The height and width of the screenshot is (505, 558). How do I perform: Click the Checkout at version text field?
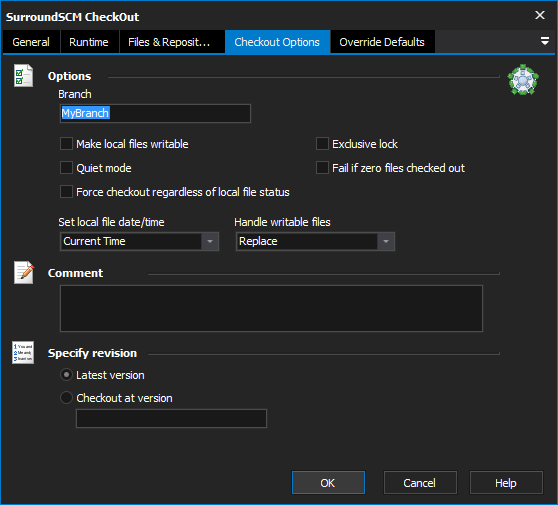[171, 418]
